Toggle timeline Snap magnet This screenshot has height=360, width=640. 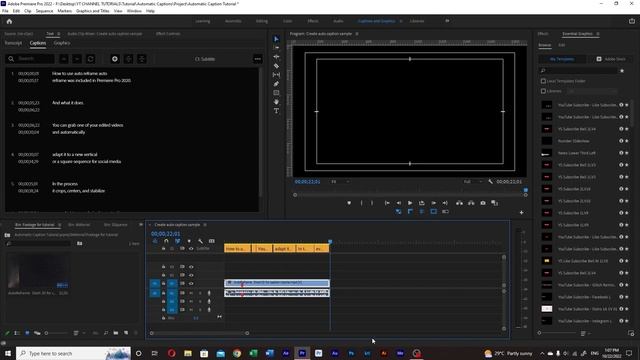click(x=166, y=241)
